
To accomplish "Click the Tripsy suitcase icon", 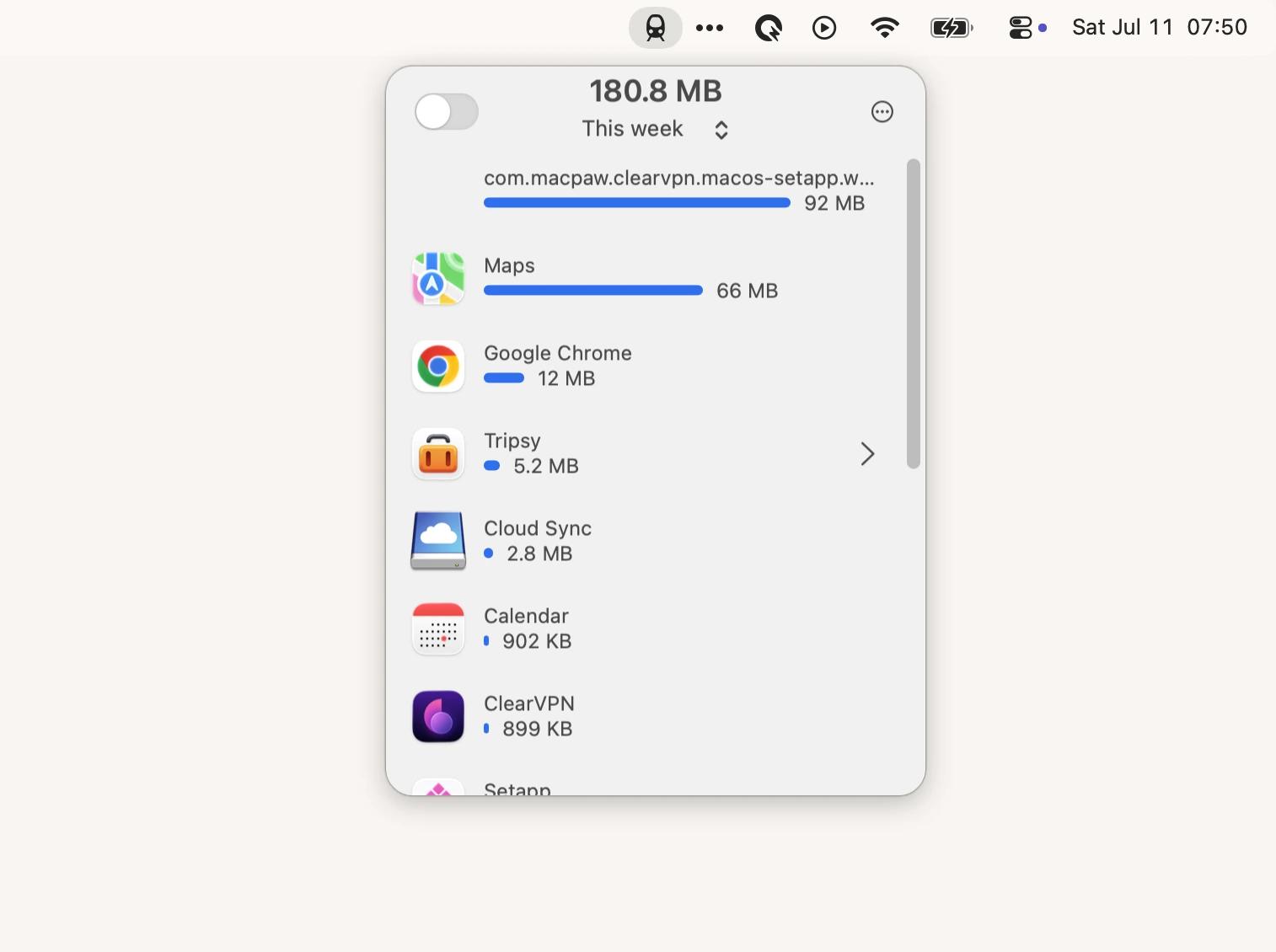I will click(x=438, y=453).
